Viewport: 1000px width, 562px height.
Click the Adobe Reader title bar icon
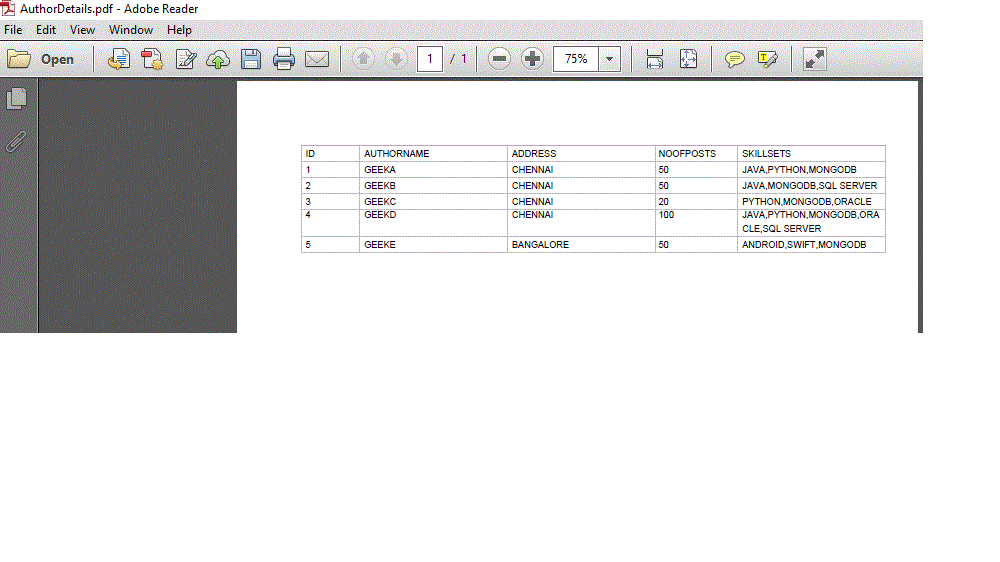point(8,8)
